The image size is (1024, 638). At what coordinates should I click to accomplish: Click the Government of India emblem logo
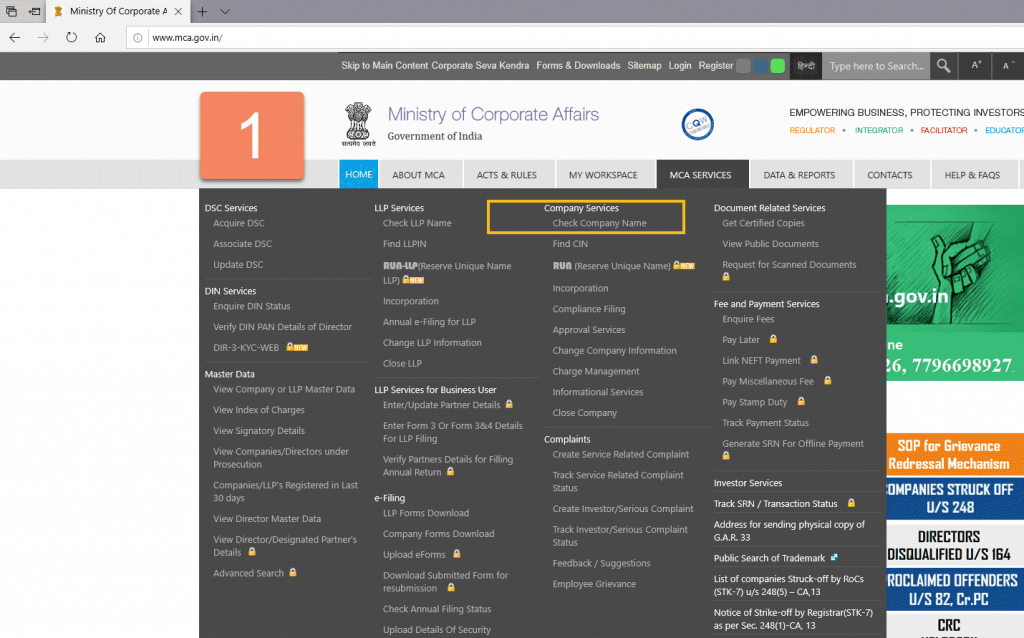click(x=356, y=124)
